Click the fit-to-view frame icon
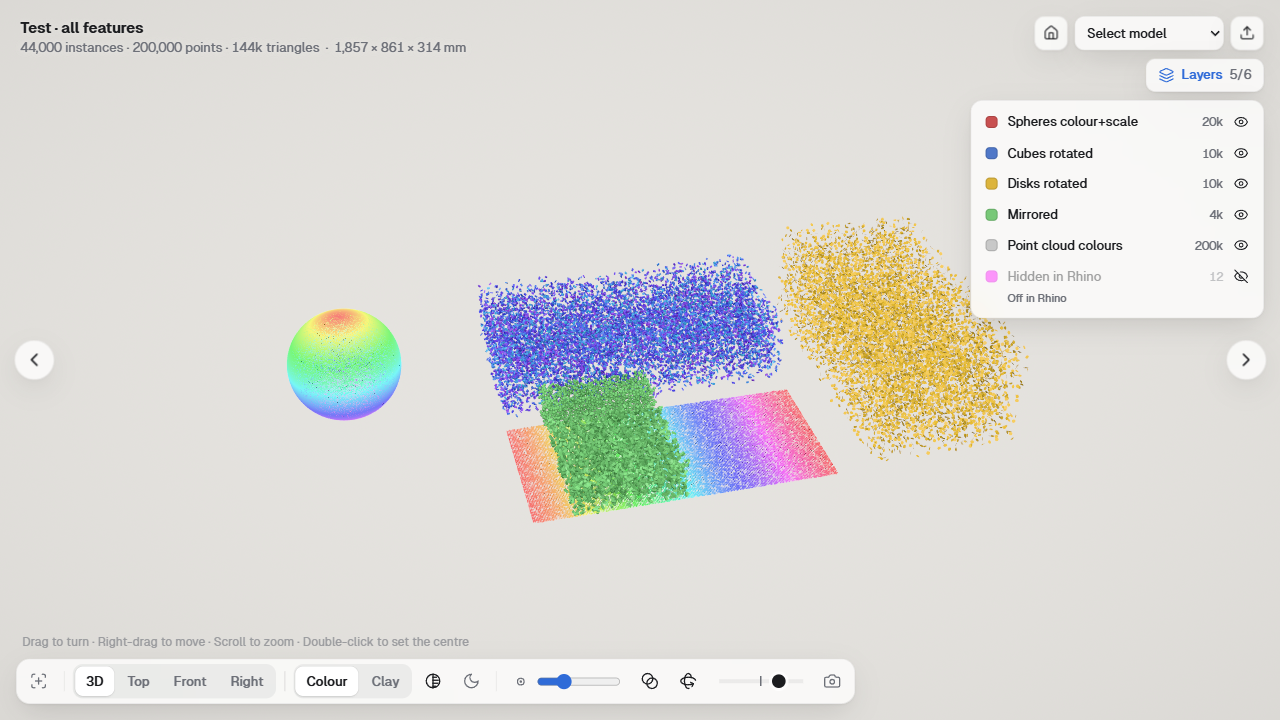Screen dimensions: 1280x720 coord(39,681)
